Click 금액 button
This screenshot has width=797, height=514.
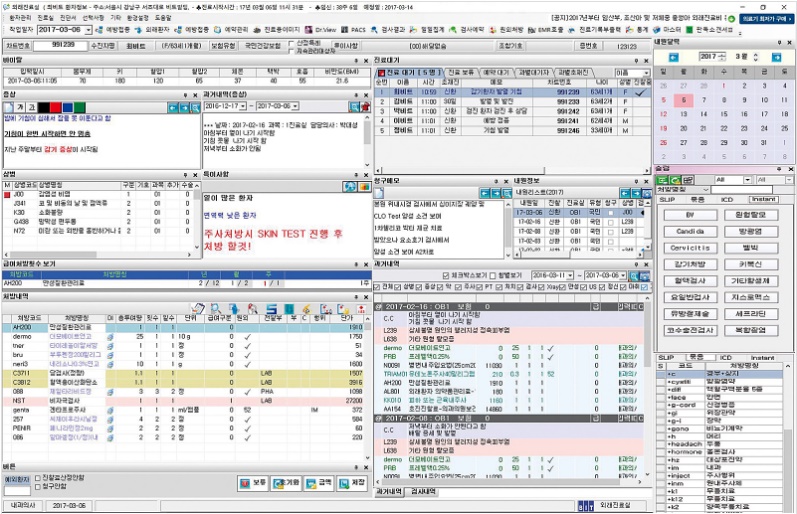click(x=319, y=482)
